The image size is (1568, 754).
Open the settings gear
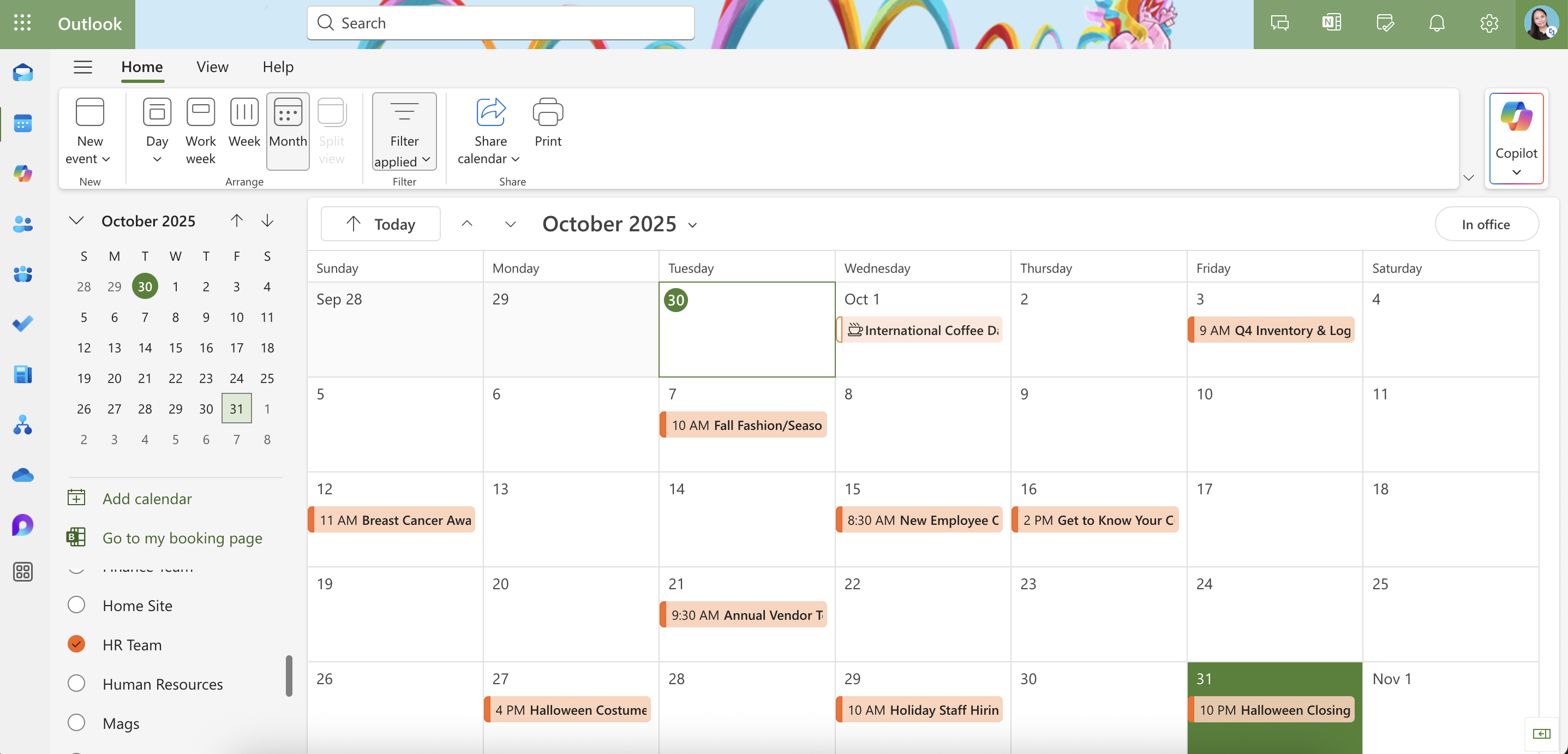pos(1489,23)
